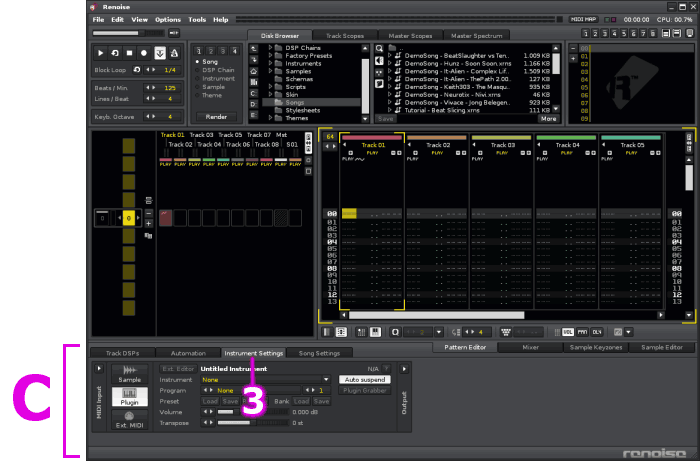Toggle the record (edit mode) button
The height and width of the screenshot is (461, 700).
tap(144, 53)
